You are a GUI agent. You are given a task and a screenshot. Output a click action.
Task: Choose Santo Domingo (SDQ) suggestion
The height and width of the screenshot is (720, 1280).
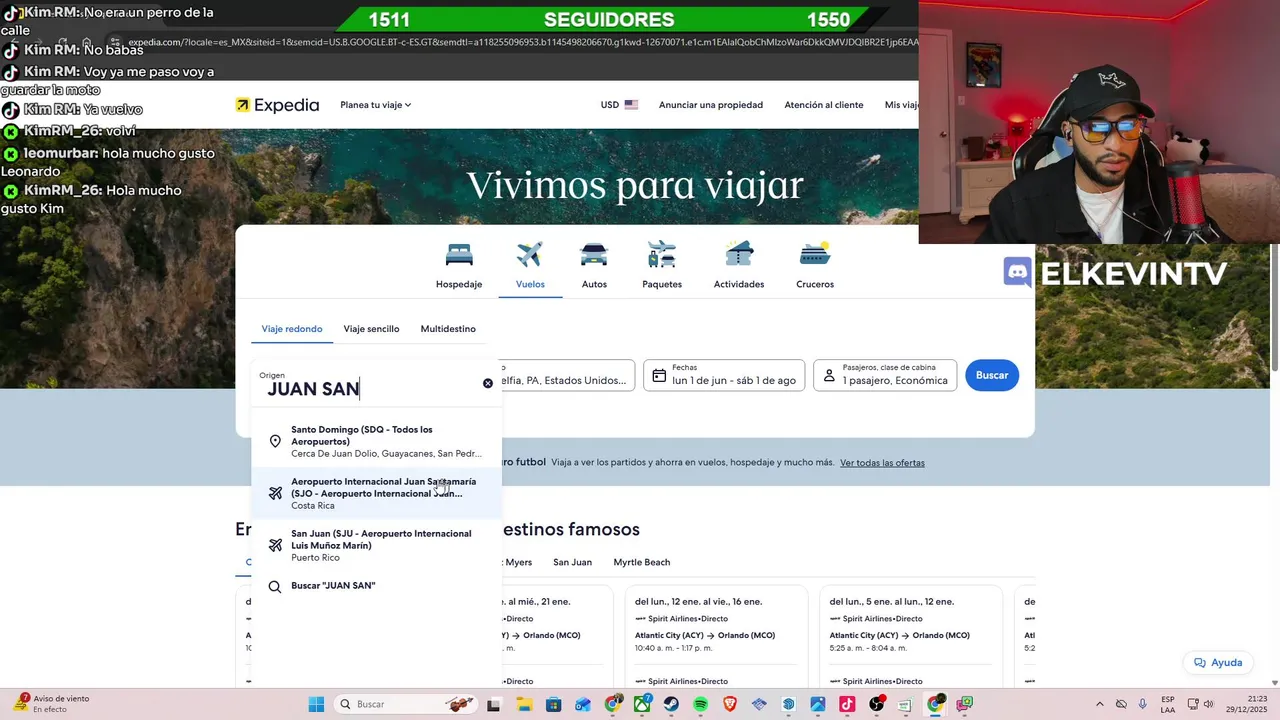pyautogui.click(x=376, y=441)
